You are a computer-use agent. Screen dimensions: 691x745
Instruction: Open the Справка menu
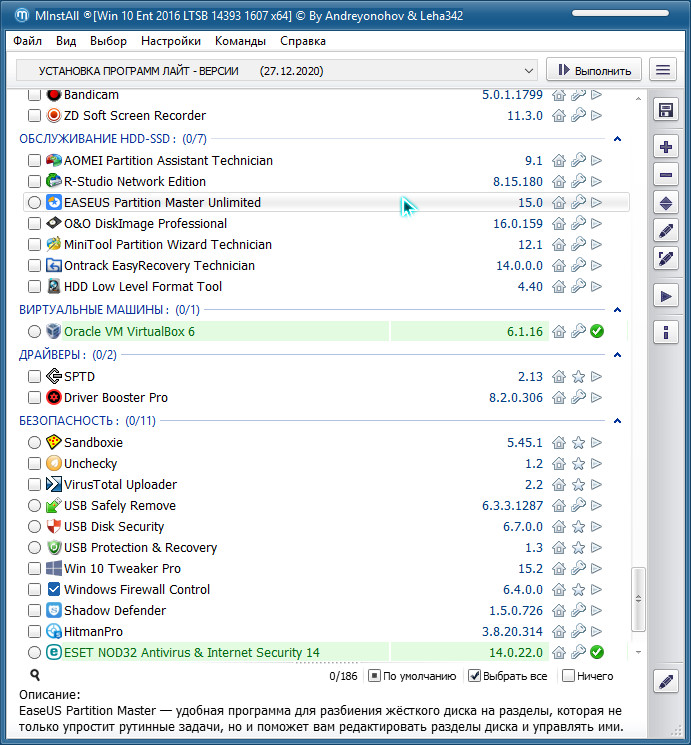303,41
